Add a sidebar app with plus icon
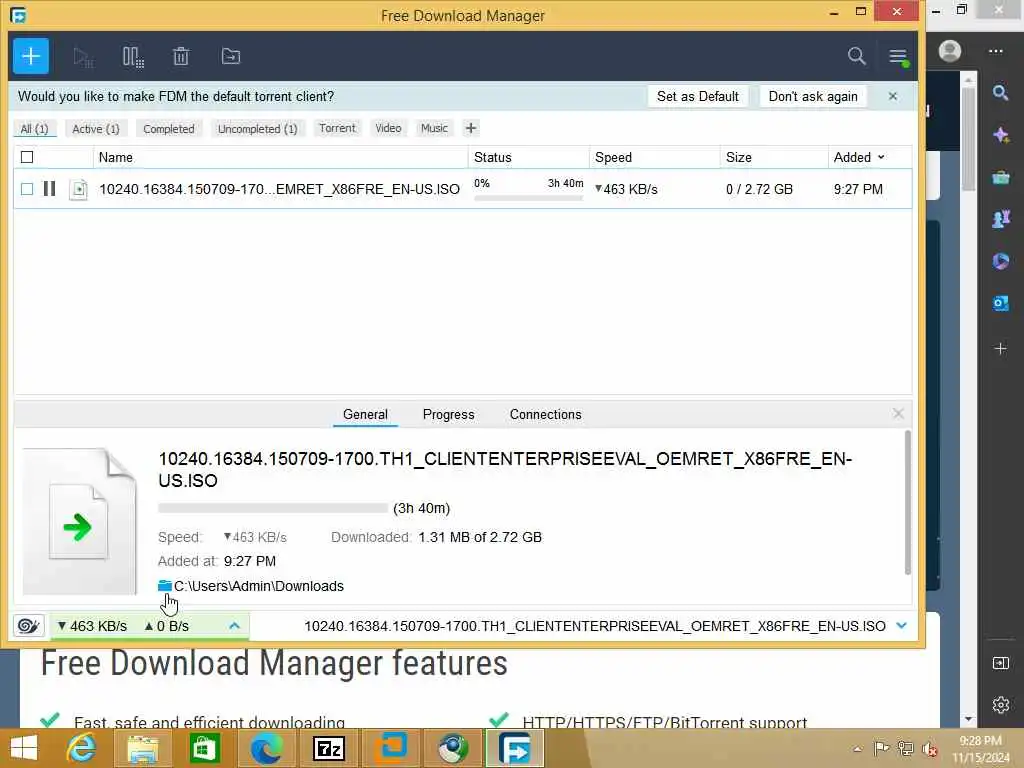 [1000, 349]
